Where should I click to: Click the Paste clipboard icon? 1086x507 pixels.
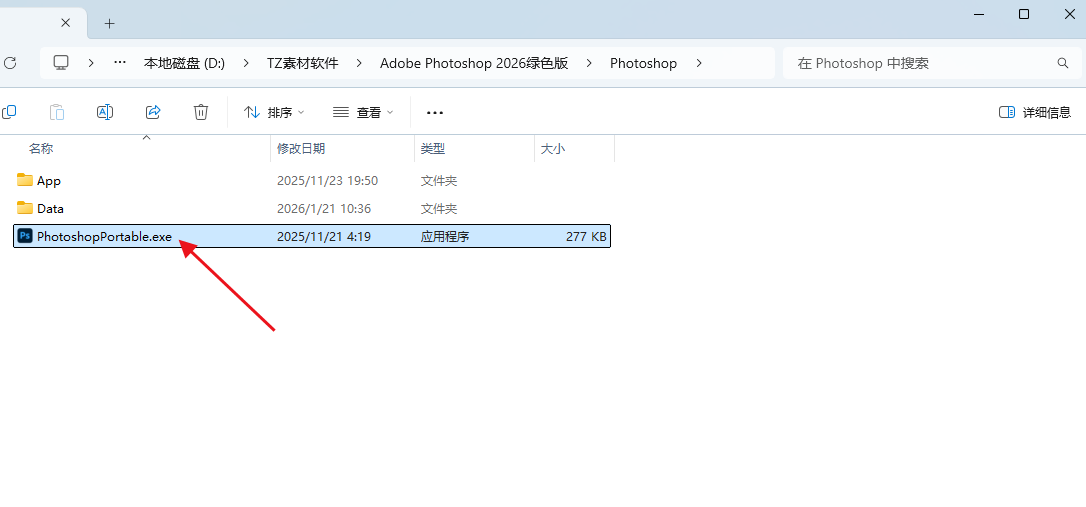pos(57,112)
